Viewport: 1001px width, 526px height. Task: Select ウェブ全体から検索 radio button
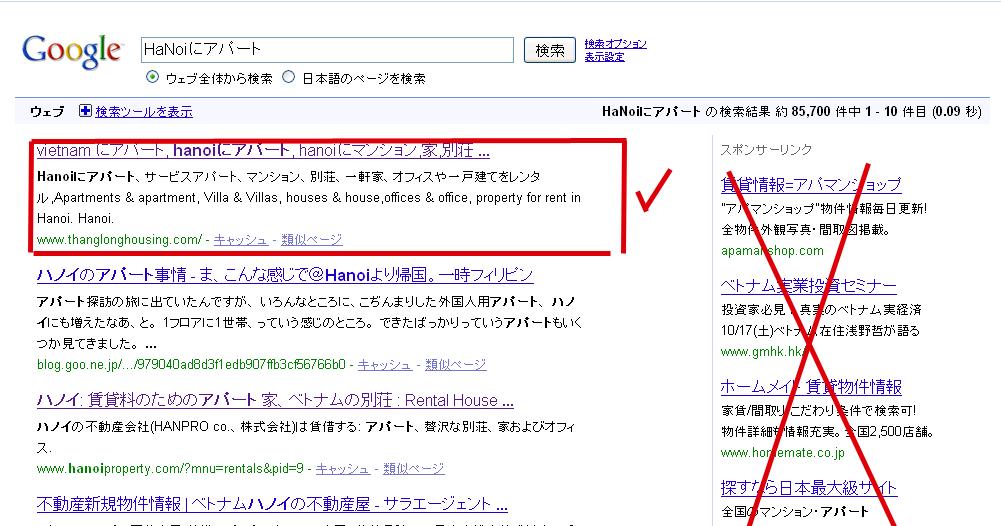coord(152,77)
